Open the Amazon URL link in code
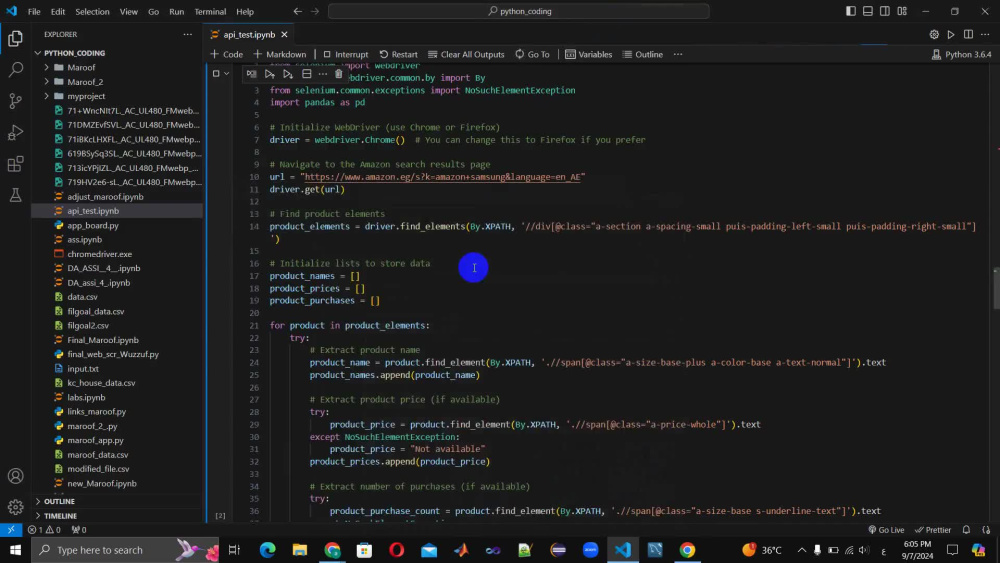This screenshot has width=1000, height=563. pyautogui.click(x=443, y=177)
